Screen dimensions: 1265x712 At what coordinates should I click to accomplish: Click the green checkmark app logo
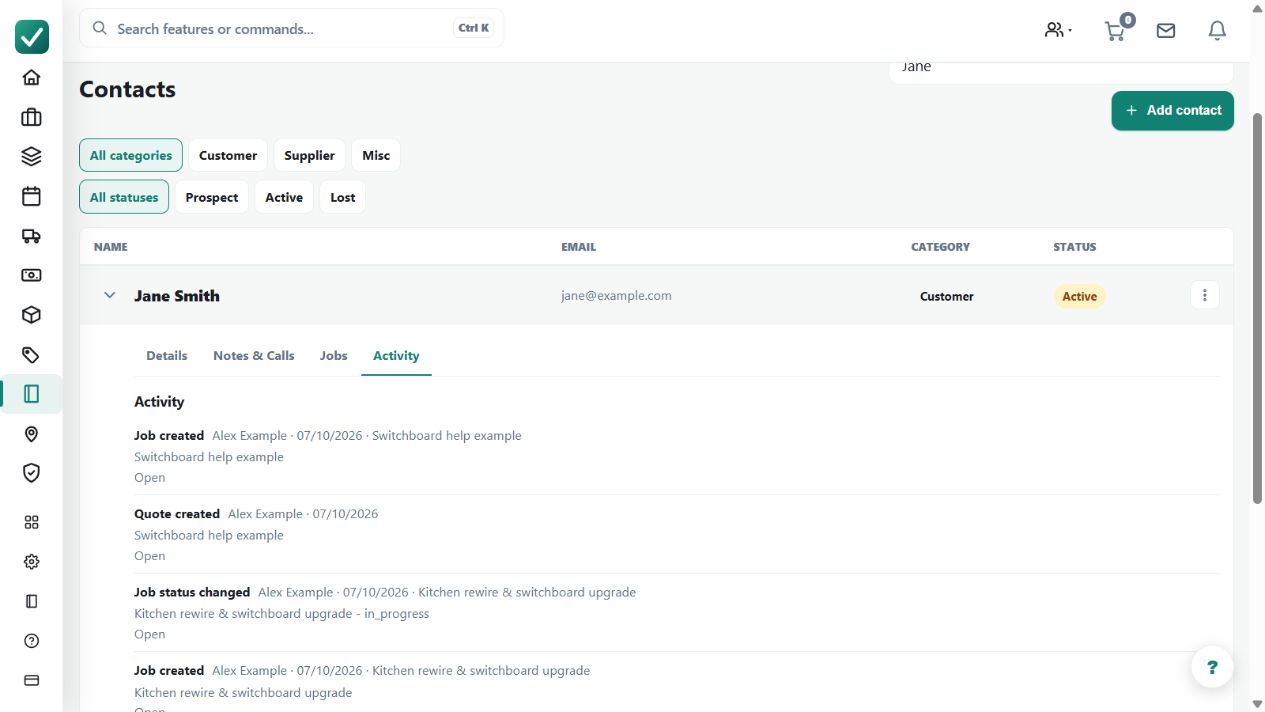32,37
